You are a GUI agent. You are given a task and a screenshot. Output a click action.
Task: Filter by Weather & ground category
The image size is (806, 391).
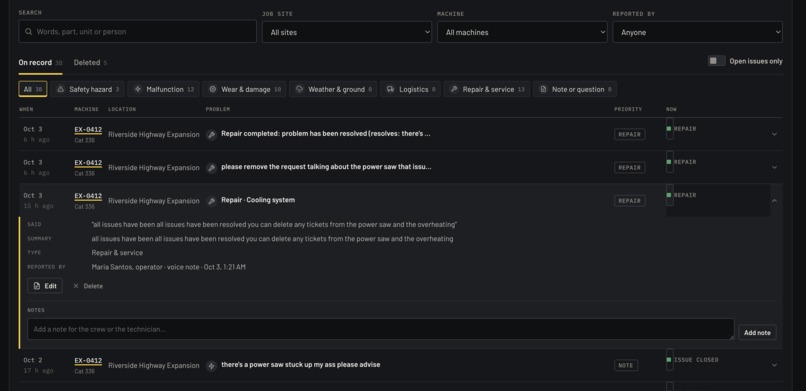pyautogui.click(x=333, y=89)
